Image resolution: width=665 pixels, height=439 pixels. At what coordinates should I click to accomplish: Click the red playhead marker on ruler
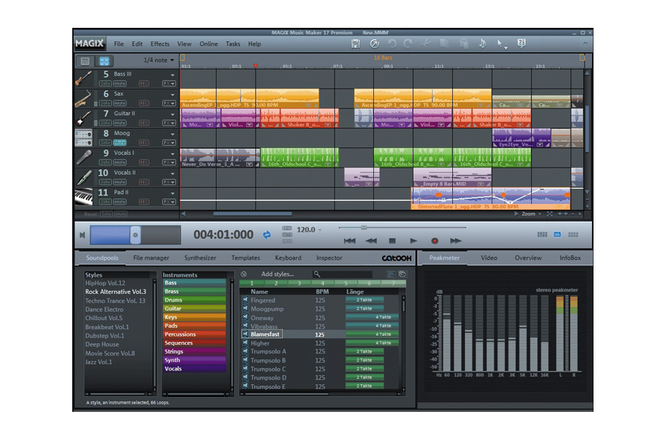pos(256,66)
